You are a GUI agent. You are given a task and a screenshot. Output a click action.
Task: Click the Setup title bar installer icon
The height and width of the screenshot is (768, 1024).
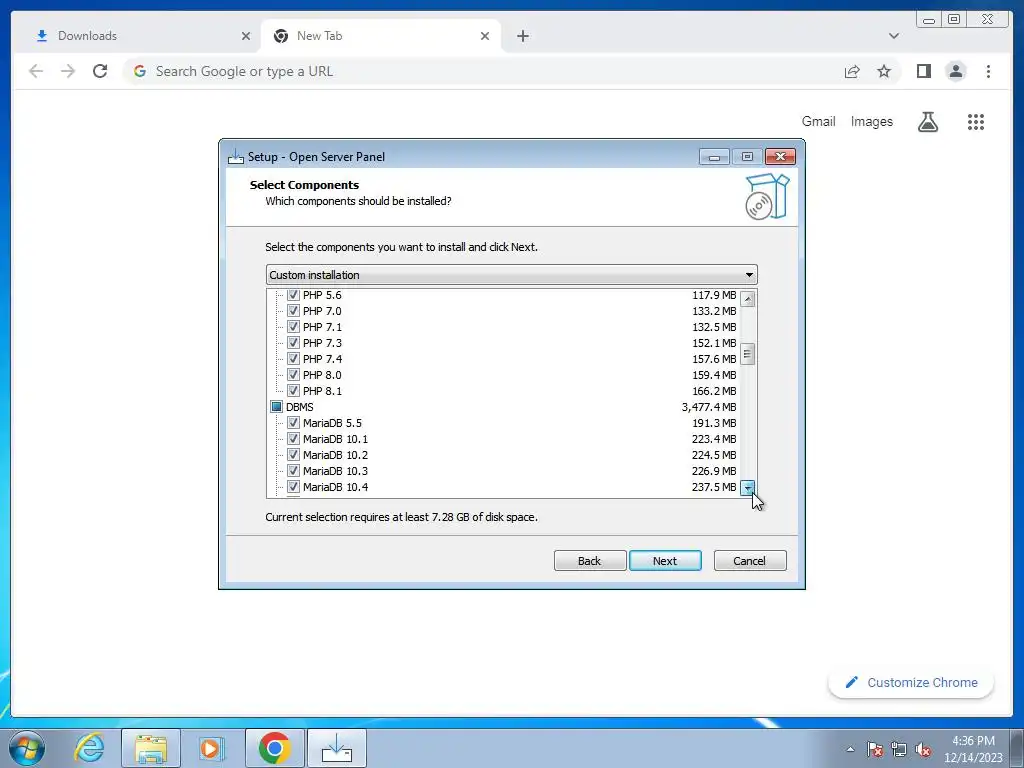[235, 157]
